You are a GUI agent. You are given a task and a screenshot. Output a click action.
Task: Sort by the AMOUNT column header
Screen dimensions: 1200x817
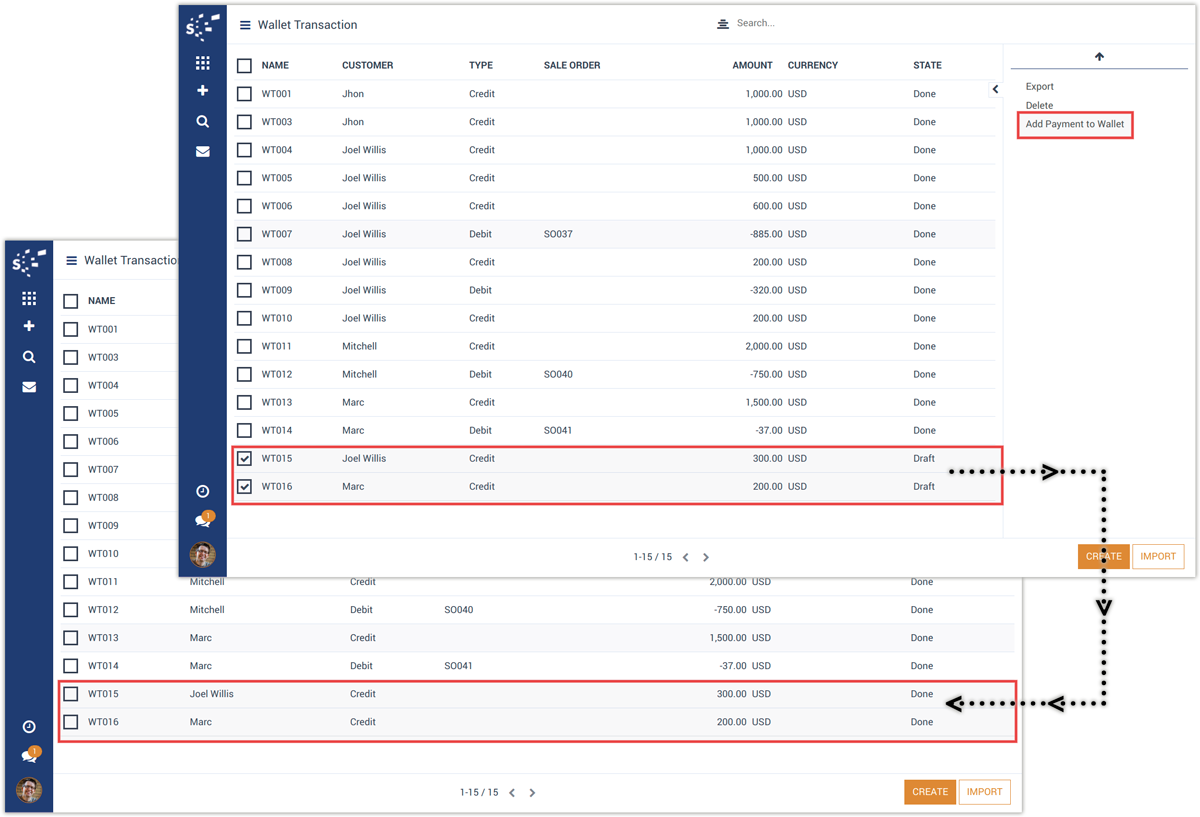tap(751, 66)
